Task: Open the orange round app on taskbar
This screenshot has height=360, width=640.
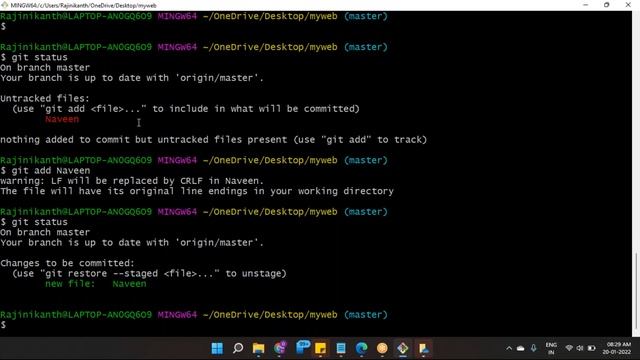Action: 382,348
